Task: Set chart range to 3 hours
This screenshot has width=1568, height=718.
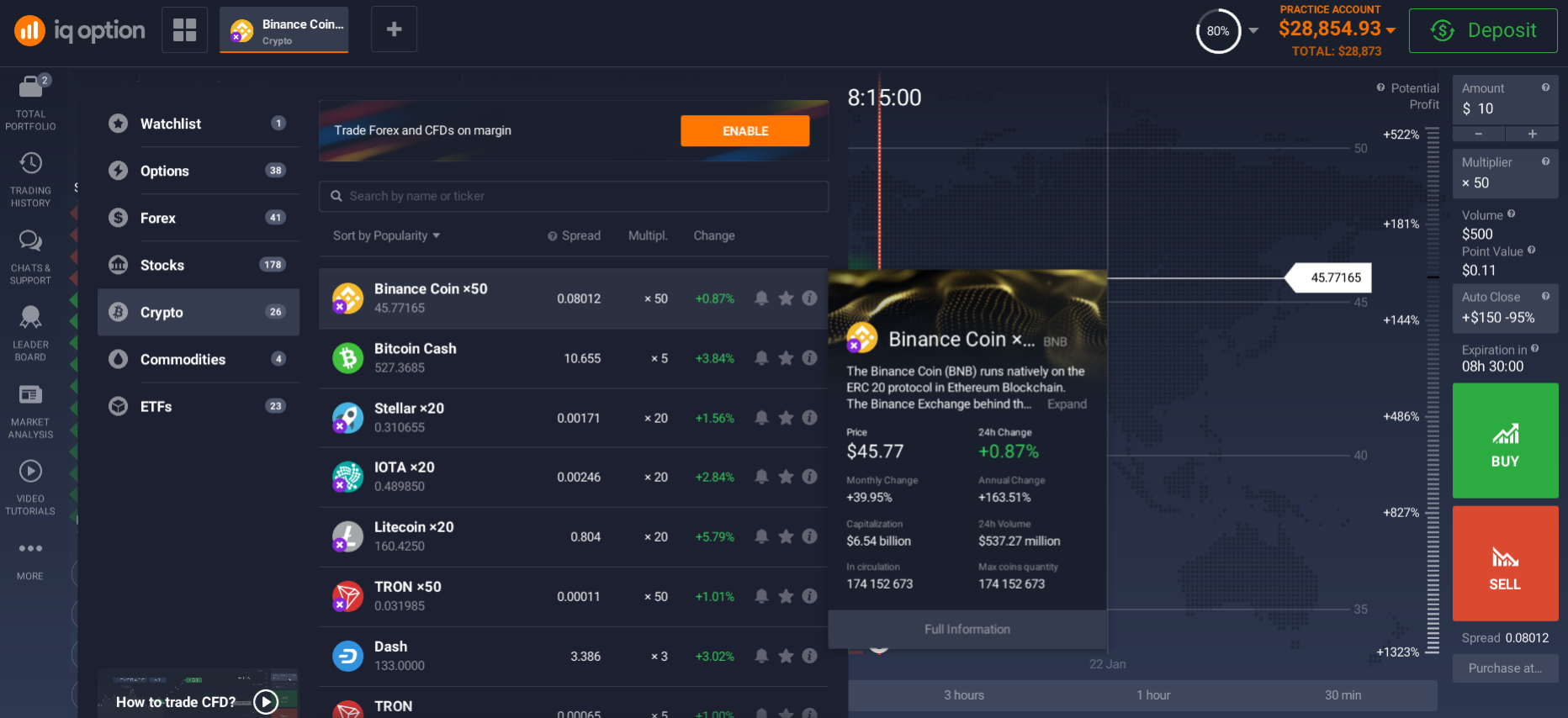Action: [x=964, y=695]
